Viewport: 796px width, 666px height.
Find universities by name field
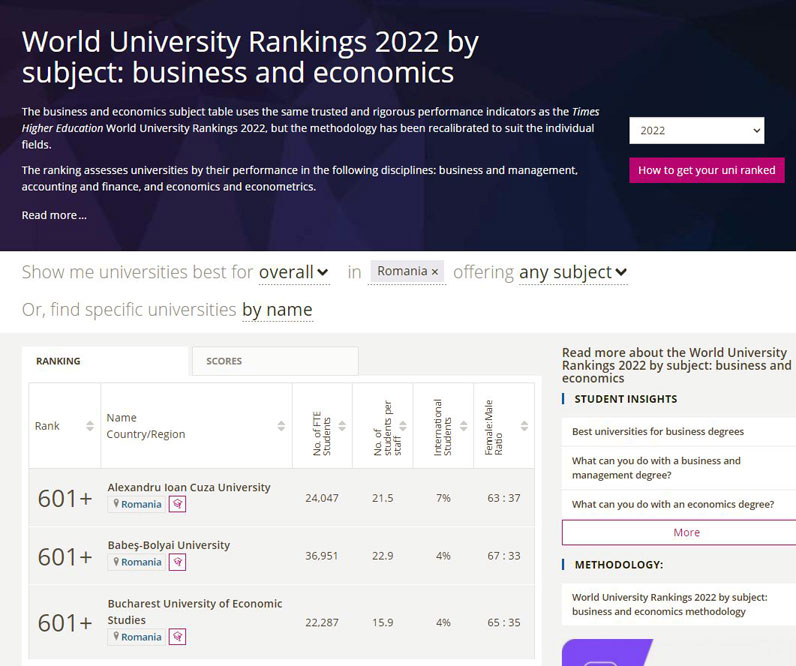click(x=277, y=310)
